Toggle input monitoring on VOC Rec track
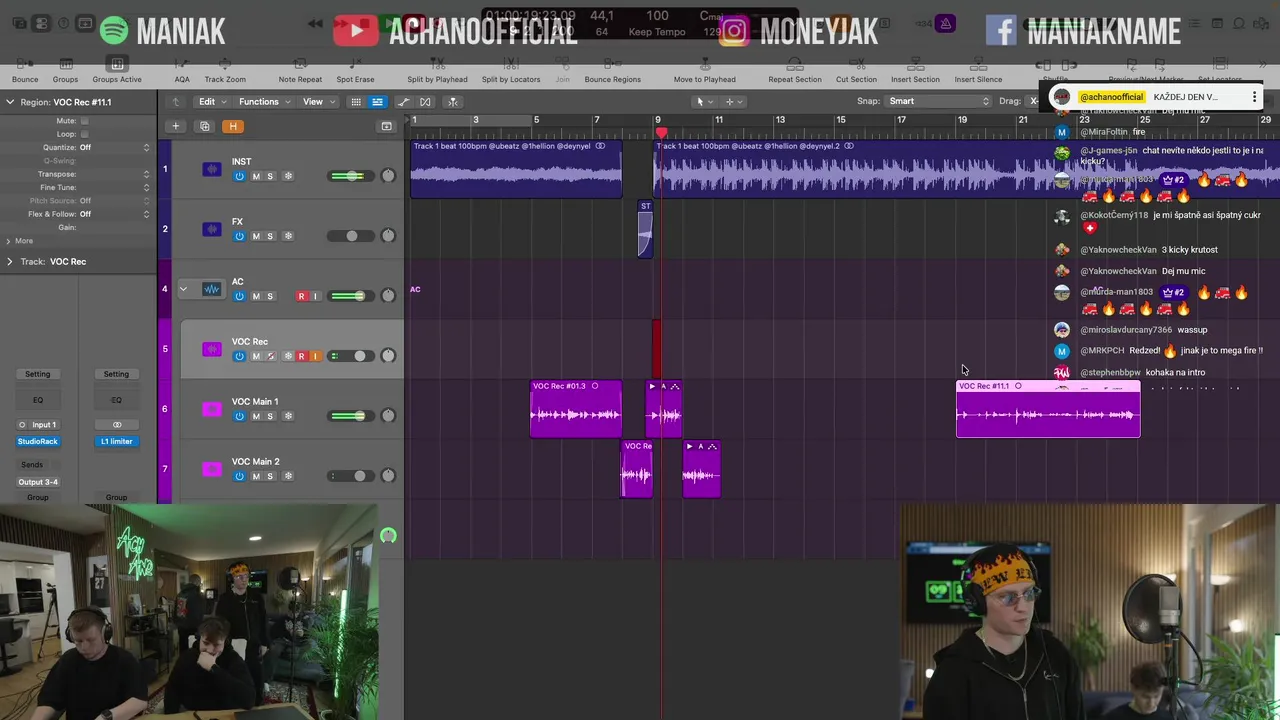 pos(315,356)
